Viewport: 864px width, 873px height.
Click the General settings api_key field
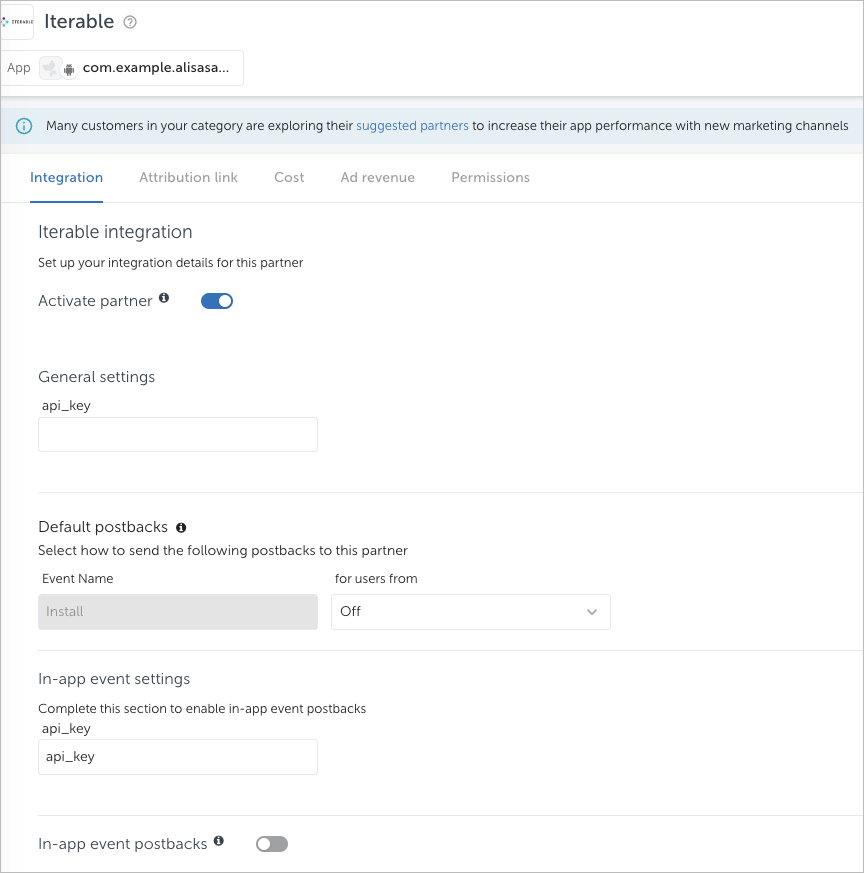[178, 434]
